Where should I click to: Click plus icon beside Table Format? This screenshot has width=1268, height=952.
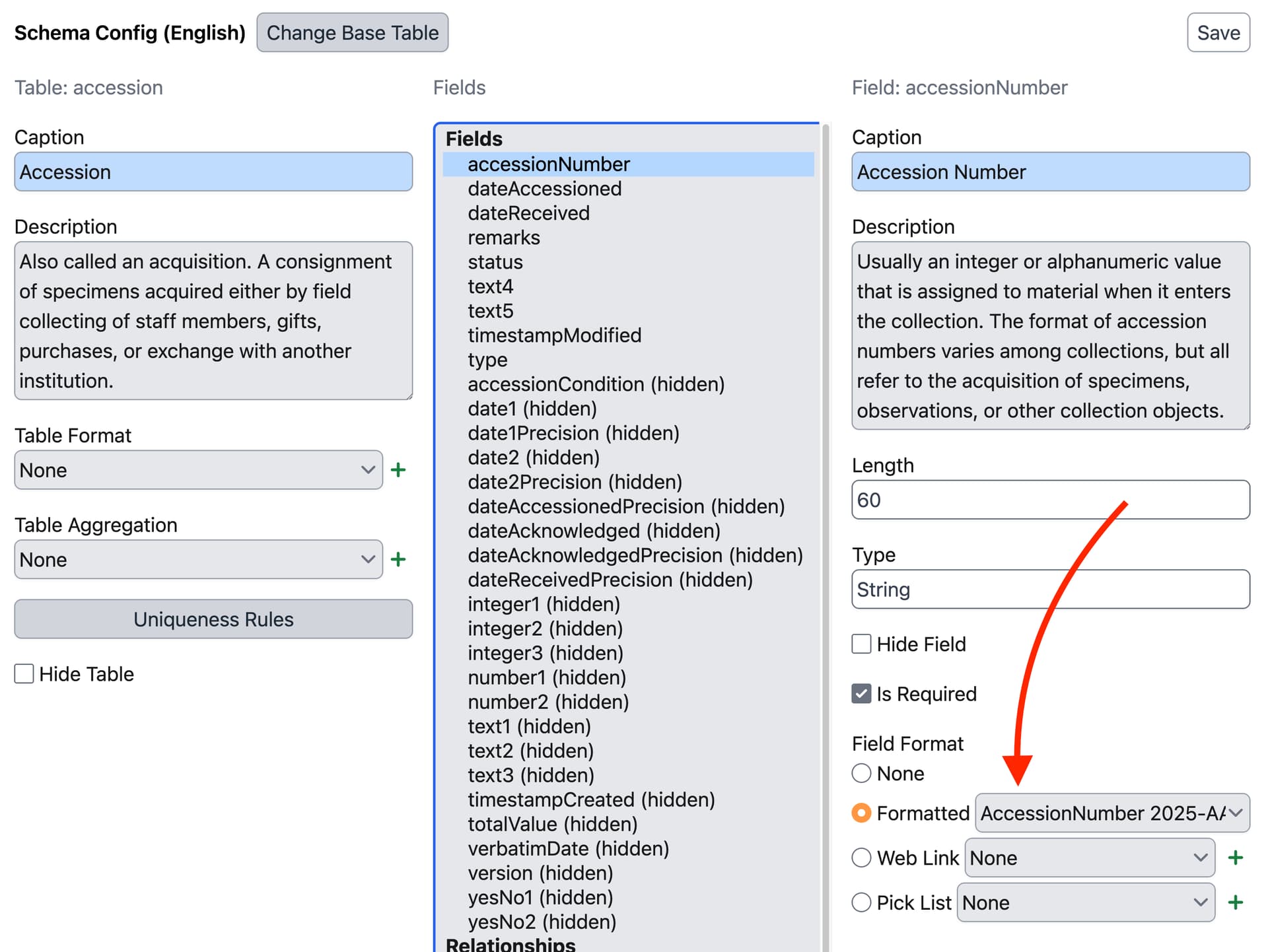398,470
